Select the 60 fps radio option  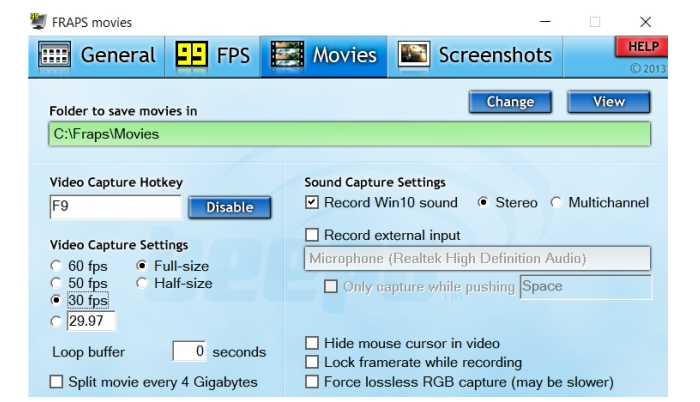tap(56, 266)
